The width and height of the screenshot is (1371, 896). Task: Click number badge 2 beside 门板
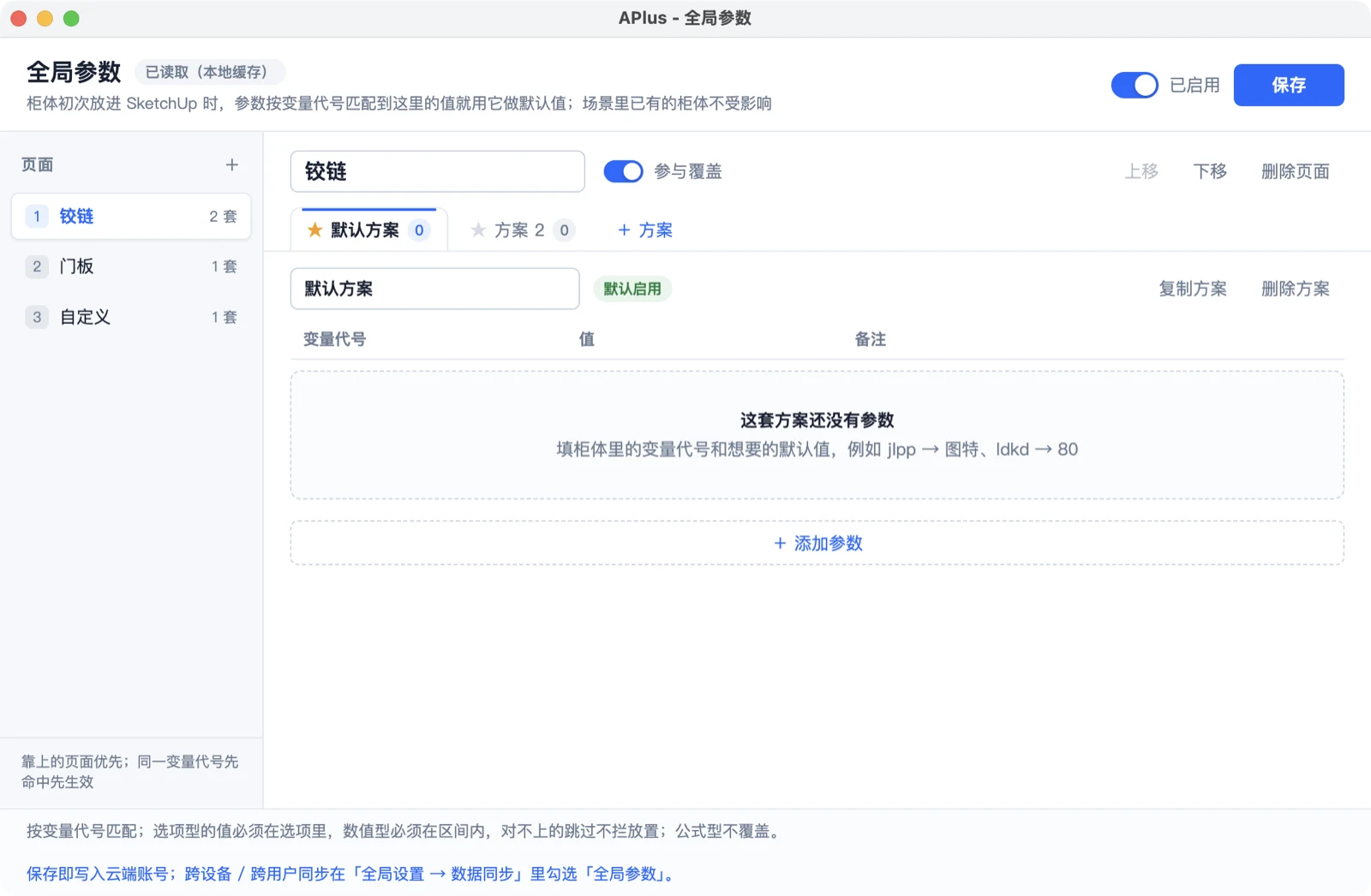37,266
